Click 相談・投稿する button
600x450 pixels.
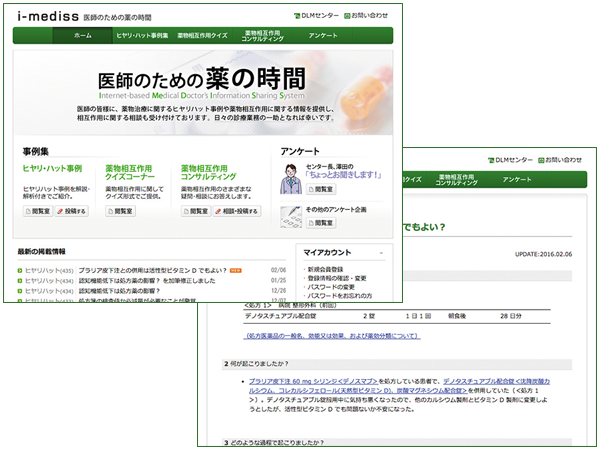tap(237, 211)
